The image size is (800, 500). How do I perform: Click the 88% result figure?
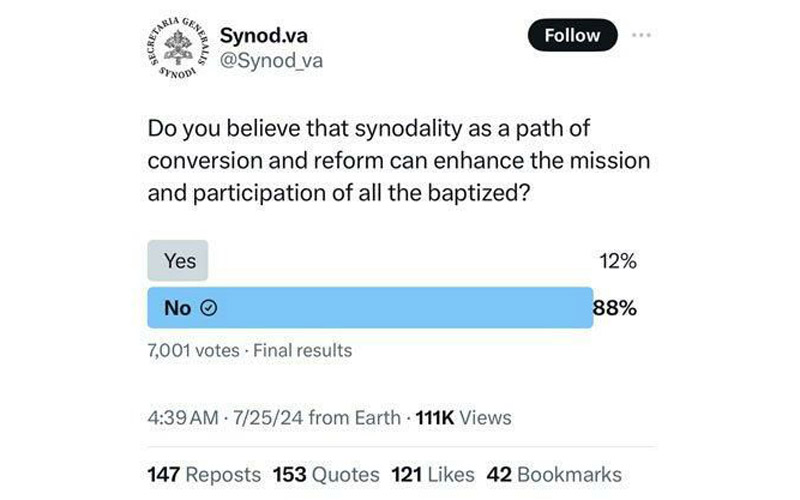[x=615, y=308]
